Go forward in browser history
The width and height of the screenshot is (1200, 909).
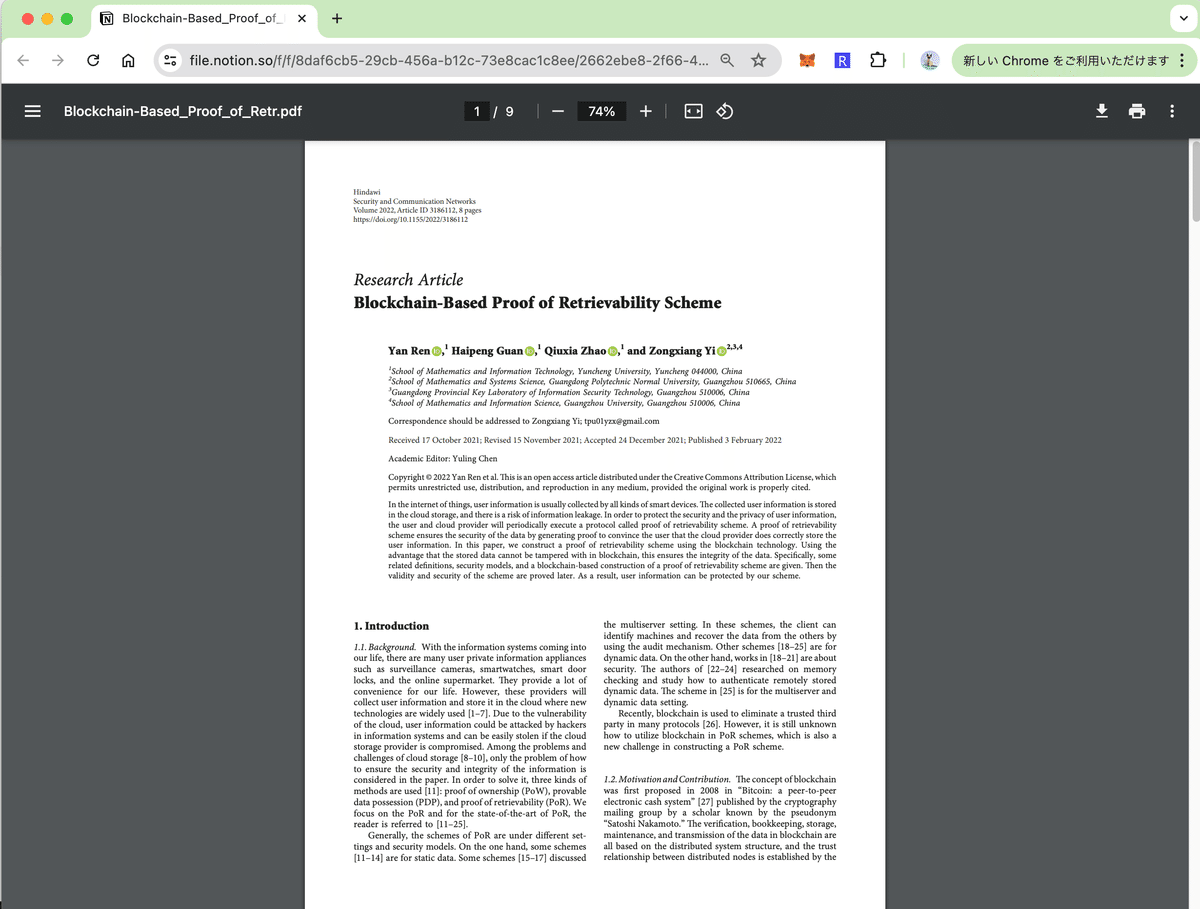point(58,61)
